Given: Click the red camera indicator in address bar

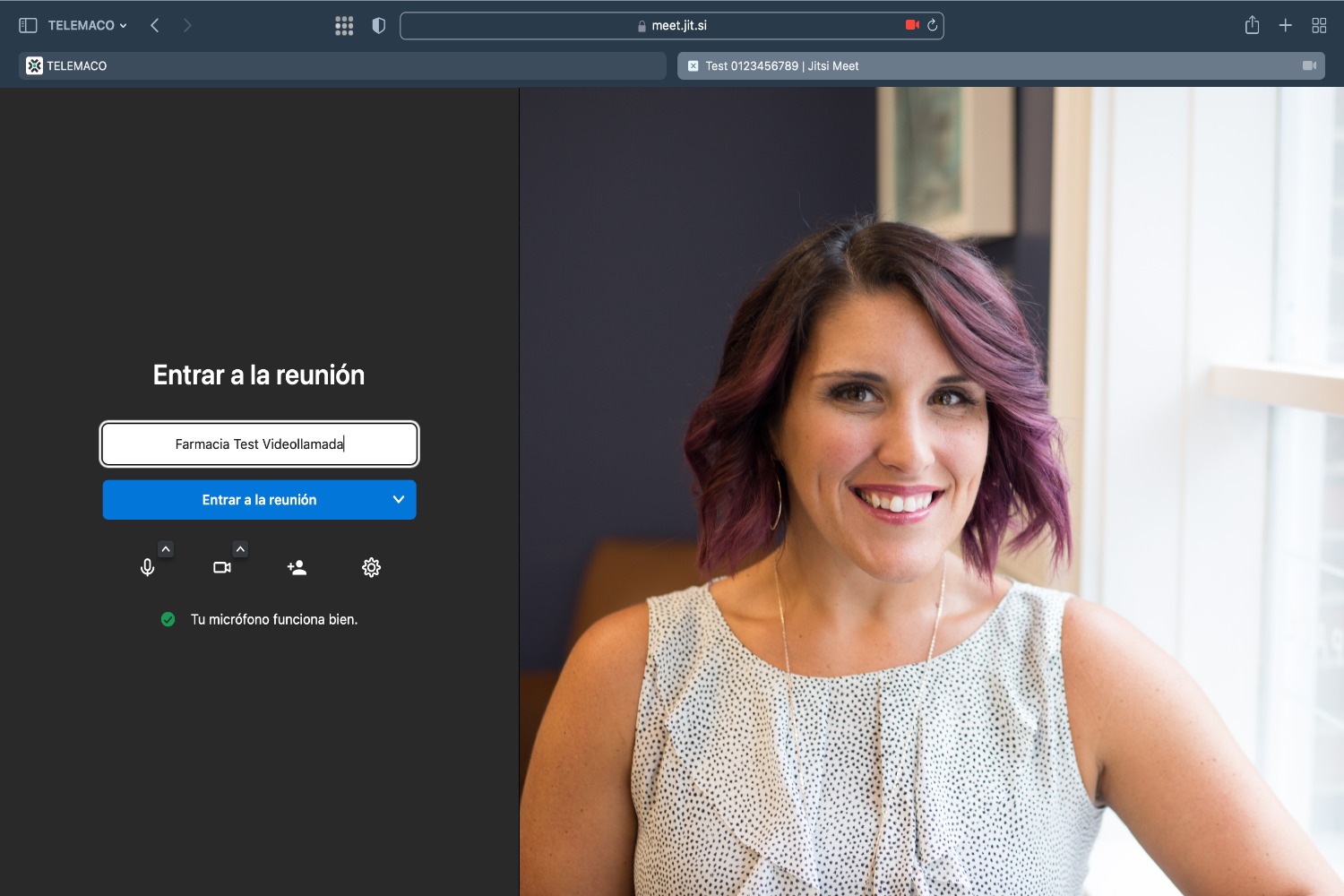Looking at the screenshot, I should tap(913, 25).
